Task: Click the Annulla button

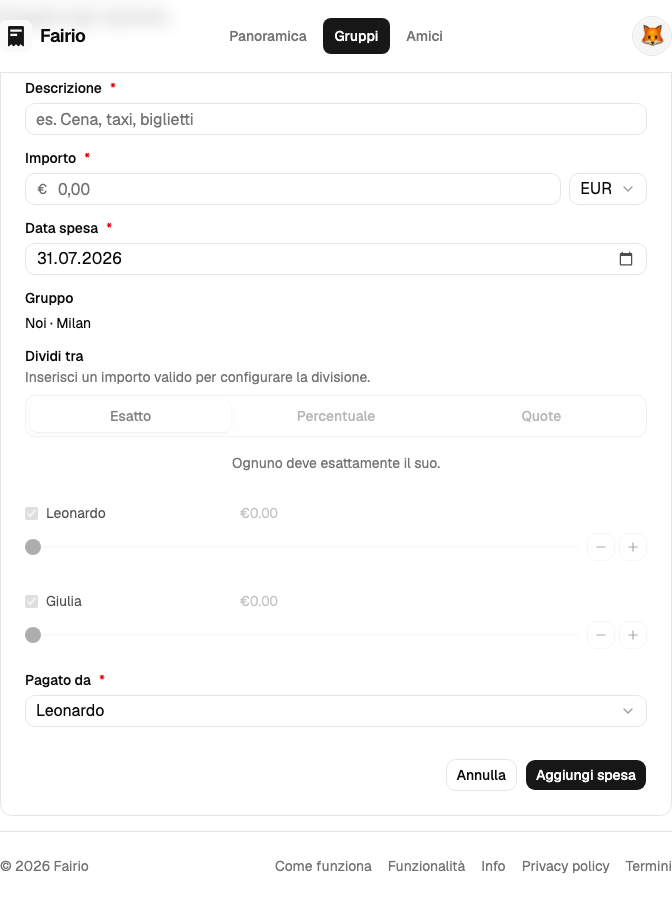Action: [481, 775]
